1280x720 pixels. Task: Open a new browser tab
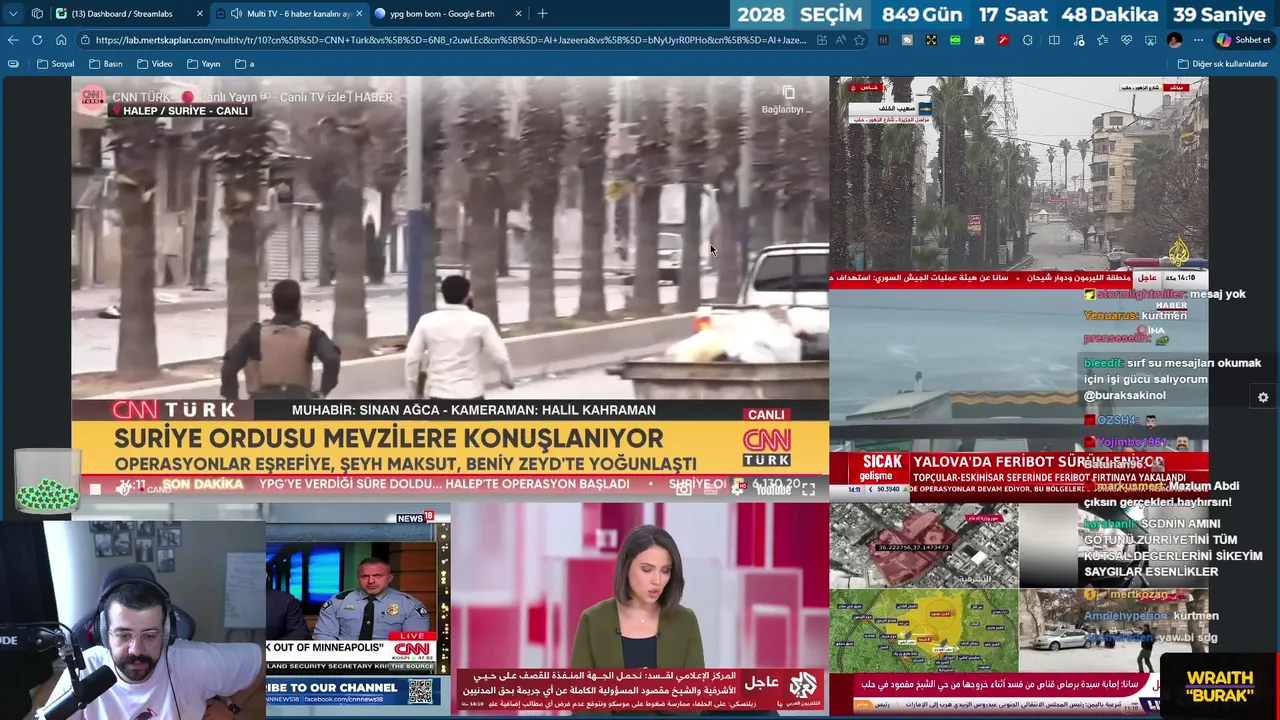(x=543, y=14)
